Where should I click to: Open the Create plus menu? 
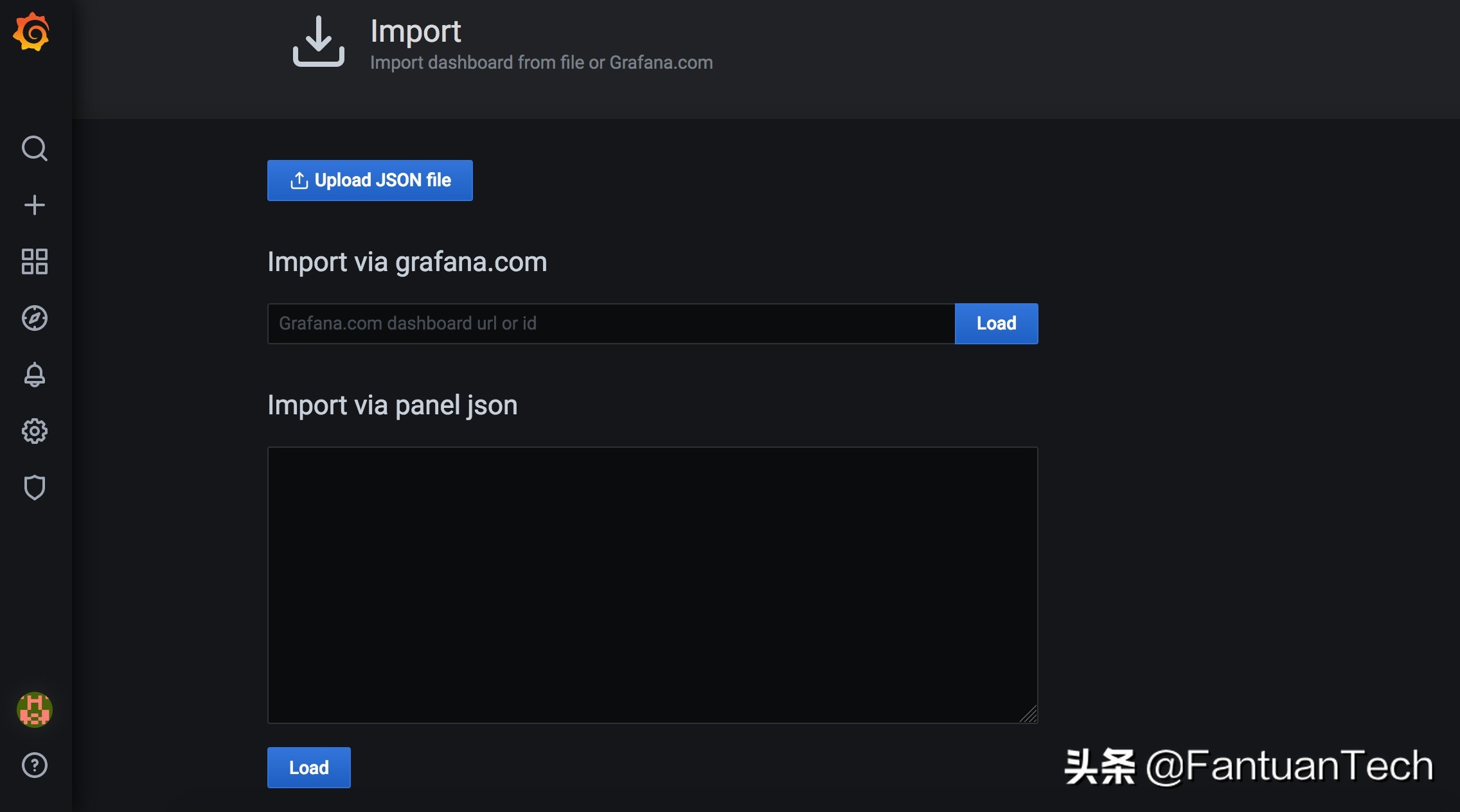(x=34, y=205)
